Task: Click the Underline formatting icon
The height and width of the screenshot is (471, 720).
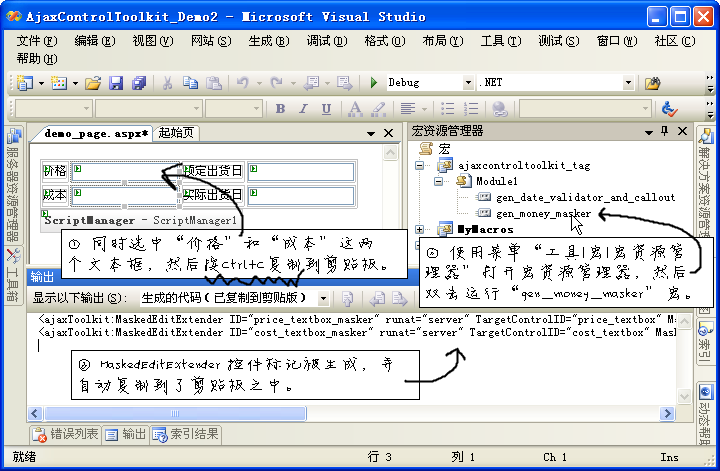Action: click(x=326, y=108)
